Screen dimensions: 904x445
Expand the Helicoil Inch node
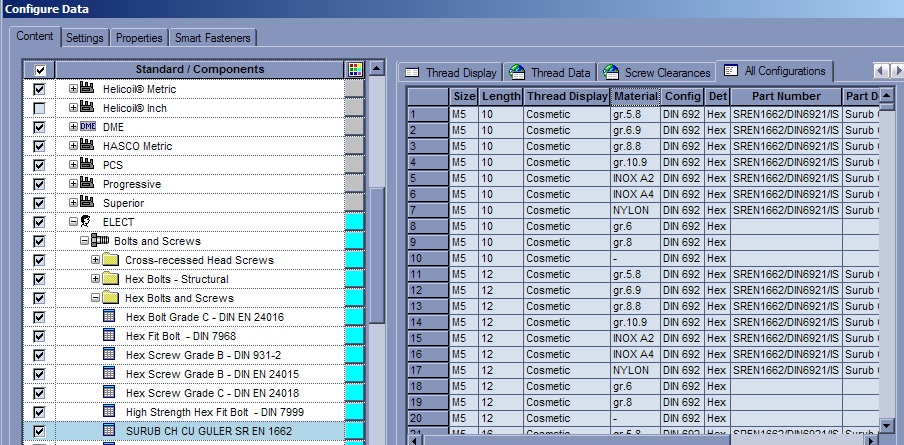click(73, 108)
